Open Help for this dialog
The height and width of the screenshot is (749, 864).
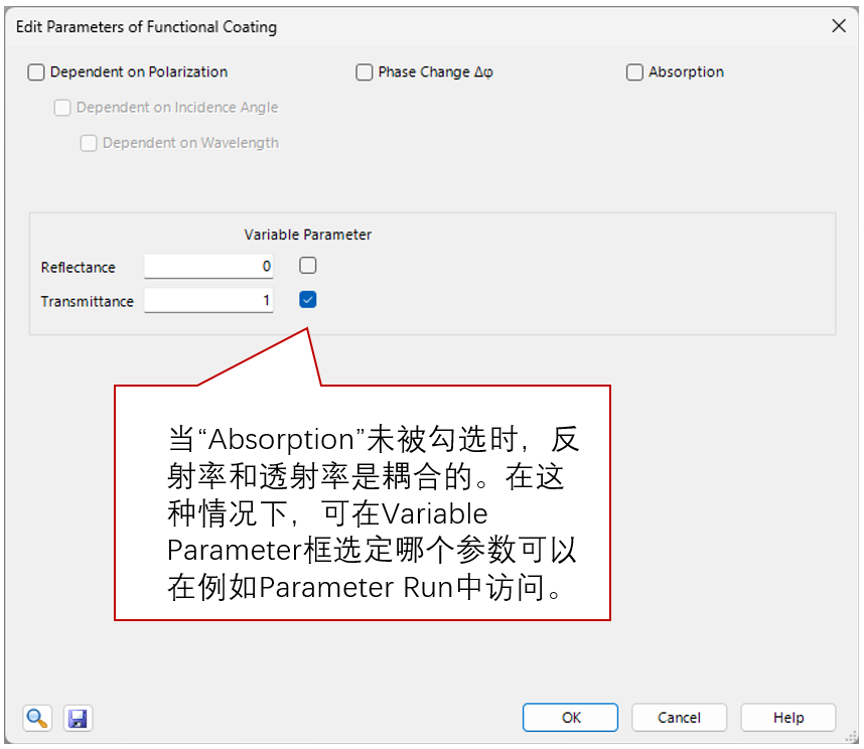[788, 718]
